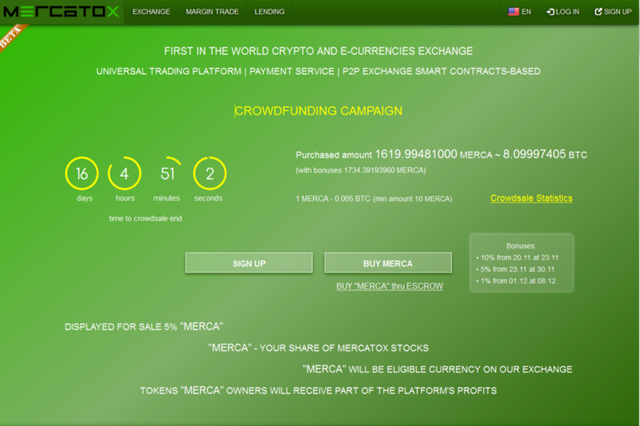Click the 16 days countdown circle

(x=82, y=173)
